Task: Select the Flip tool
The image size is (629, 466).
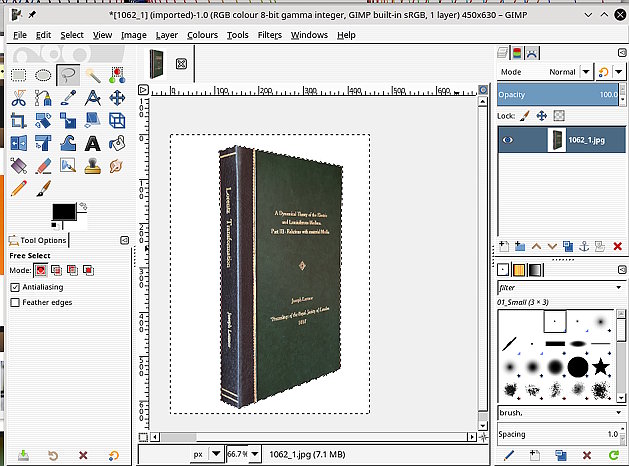Action: (18, 143)
